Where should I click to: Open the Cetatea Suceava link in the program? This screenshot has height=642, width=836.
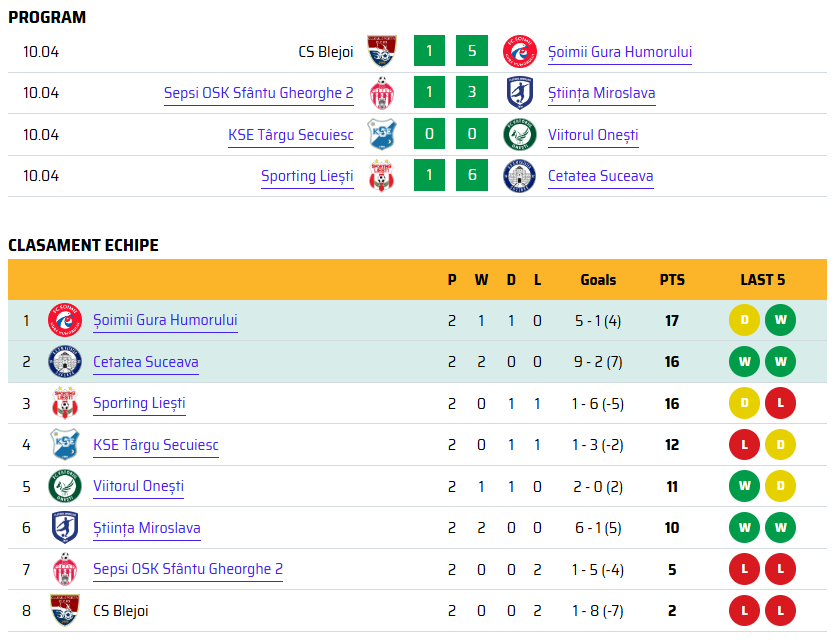click(x=600, y=176)
